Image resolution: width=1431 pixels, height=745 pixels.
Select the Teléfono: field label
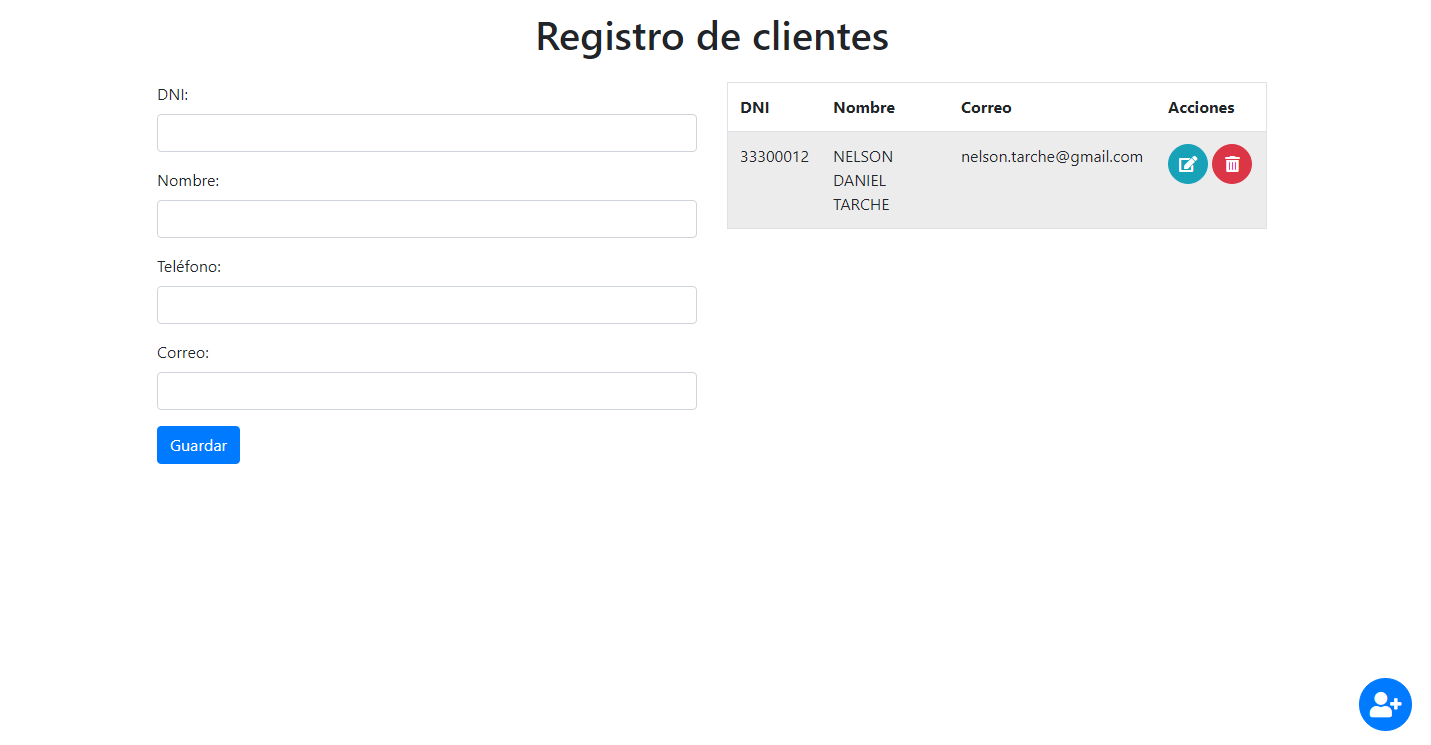(189, 266)
